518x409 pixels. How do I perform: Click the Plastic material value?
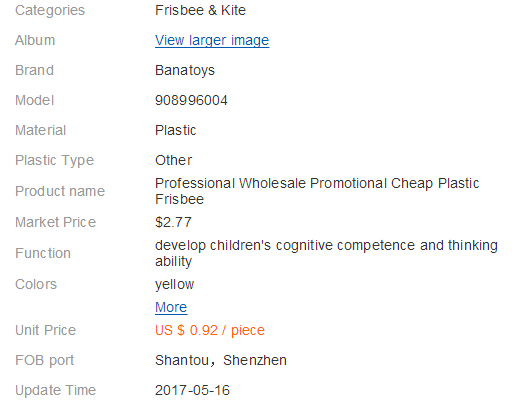176,130
